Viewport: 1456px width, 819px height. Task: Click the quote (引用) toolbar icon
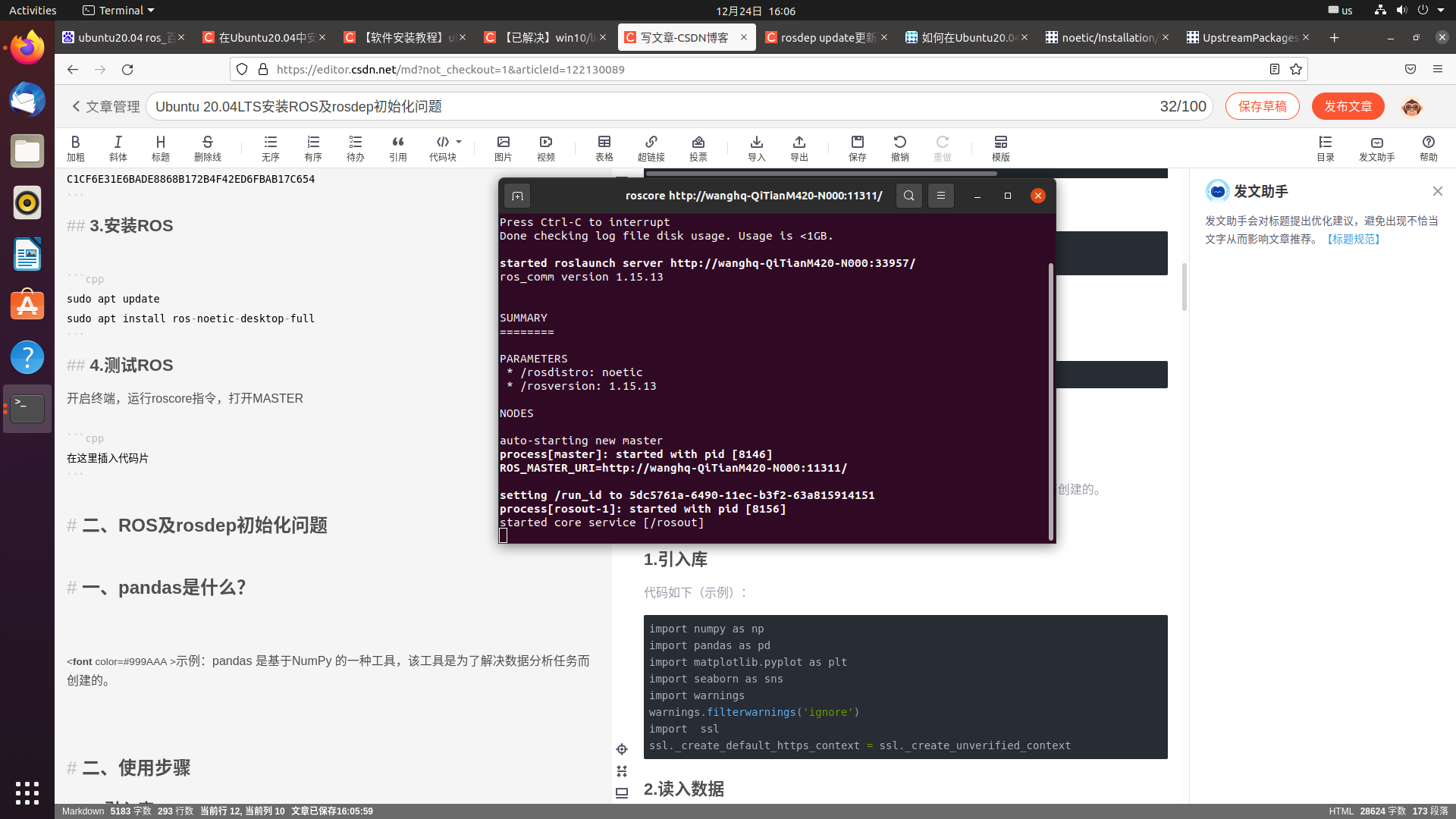tap(397, 147)
